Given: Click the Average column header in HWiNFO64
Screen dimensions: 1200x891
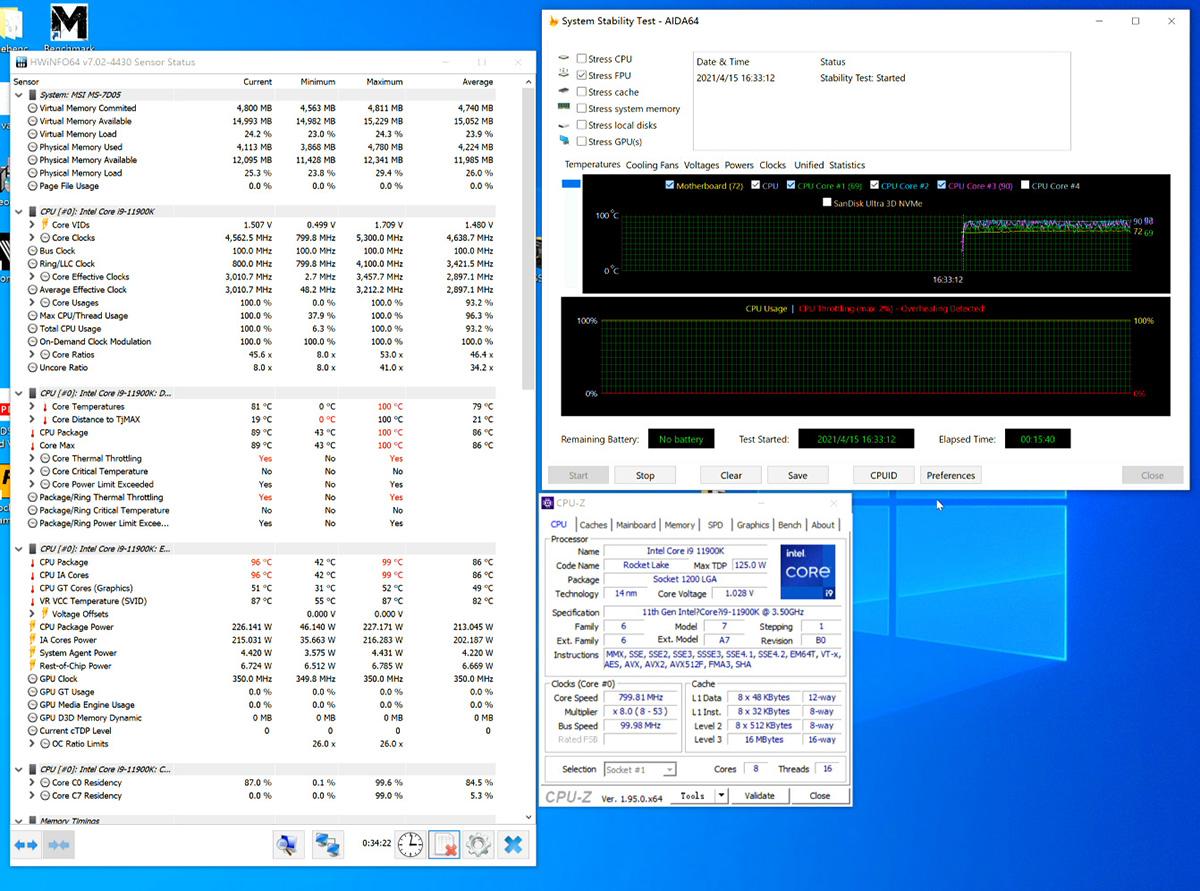Looking at the screenshot, I should (477, 82).
